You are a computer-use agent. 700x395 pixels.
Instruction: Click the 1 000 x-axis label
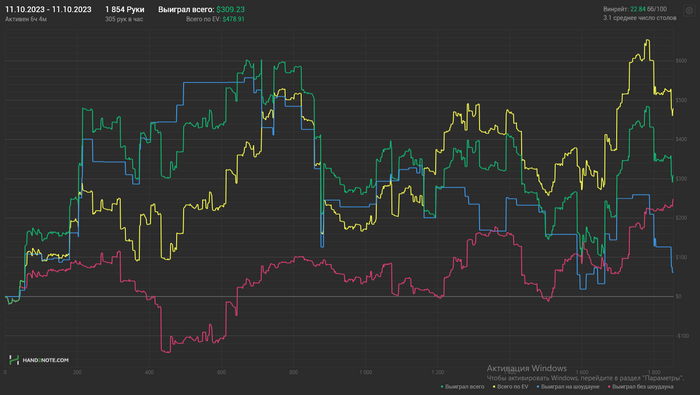point(366,372)
